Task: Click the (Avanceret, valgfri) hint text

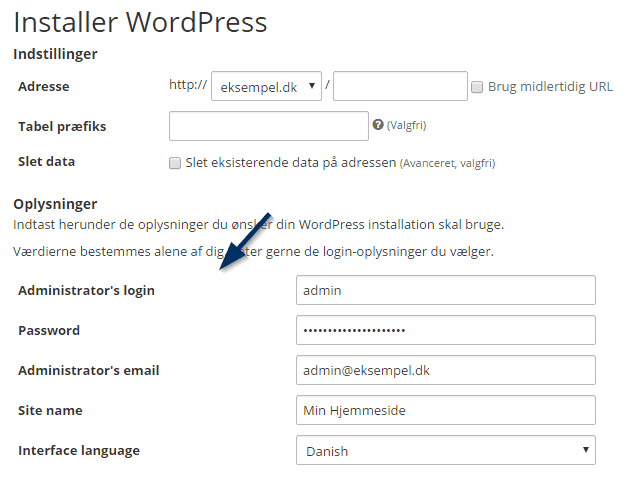Action: [448, 164]
